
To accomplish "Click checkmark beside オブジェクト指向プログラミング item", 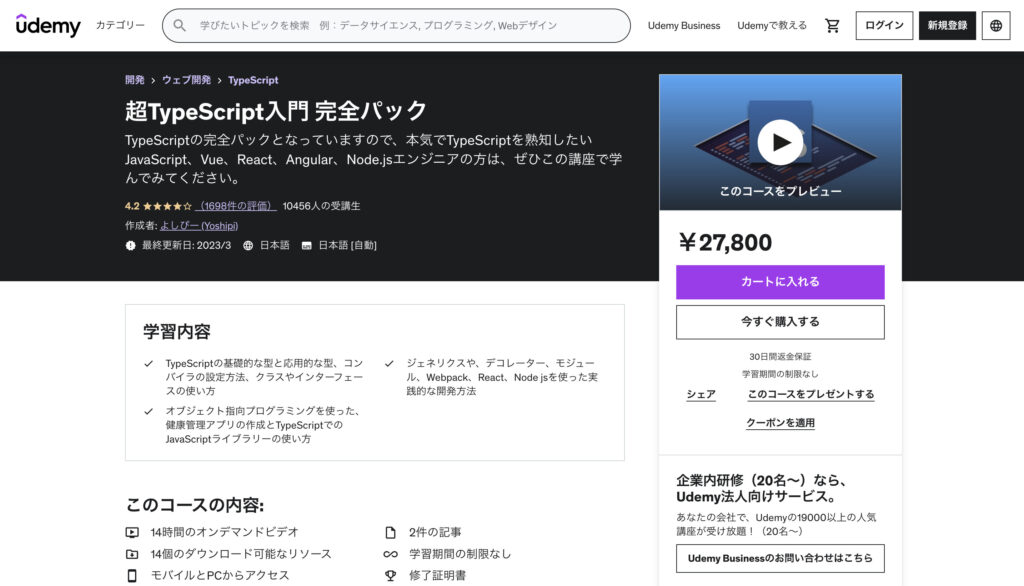I will (148, 412).
